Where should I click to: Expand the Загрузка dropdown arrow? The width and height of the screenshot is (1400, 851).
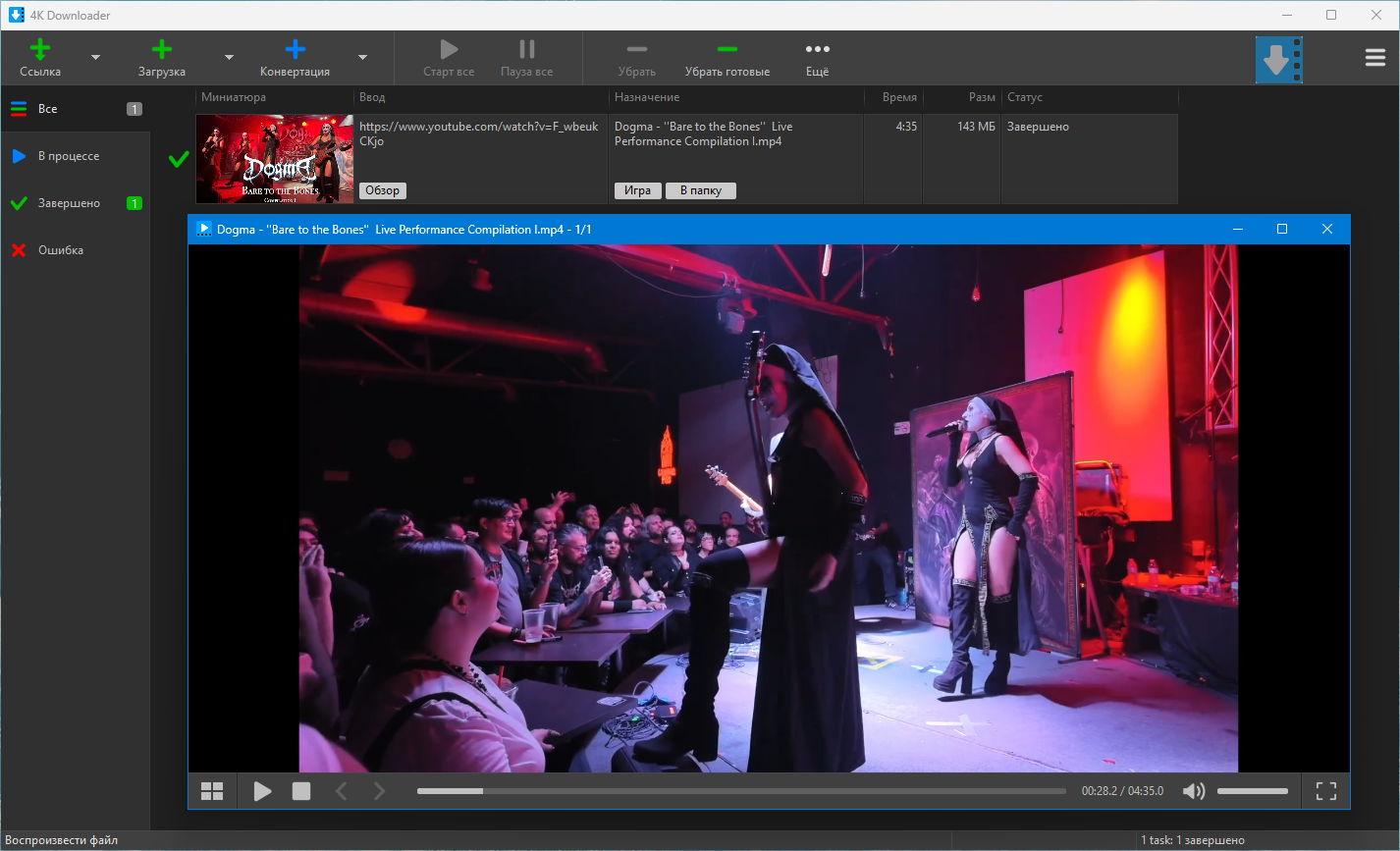229,57
